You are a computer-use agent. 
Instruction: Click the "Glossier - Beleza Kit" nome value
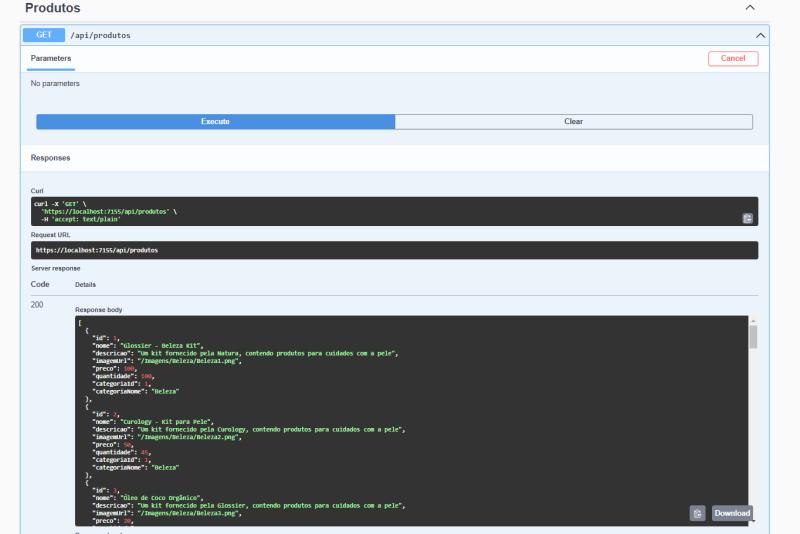pos(162,345)
